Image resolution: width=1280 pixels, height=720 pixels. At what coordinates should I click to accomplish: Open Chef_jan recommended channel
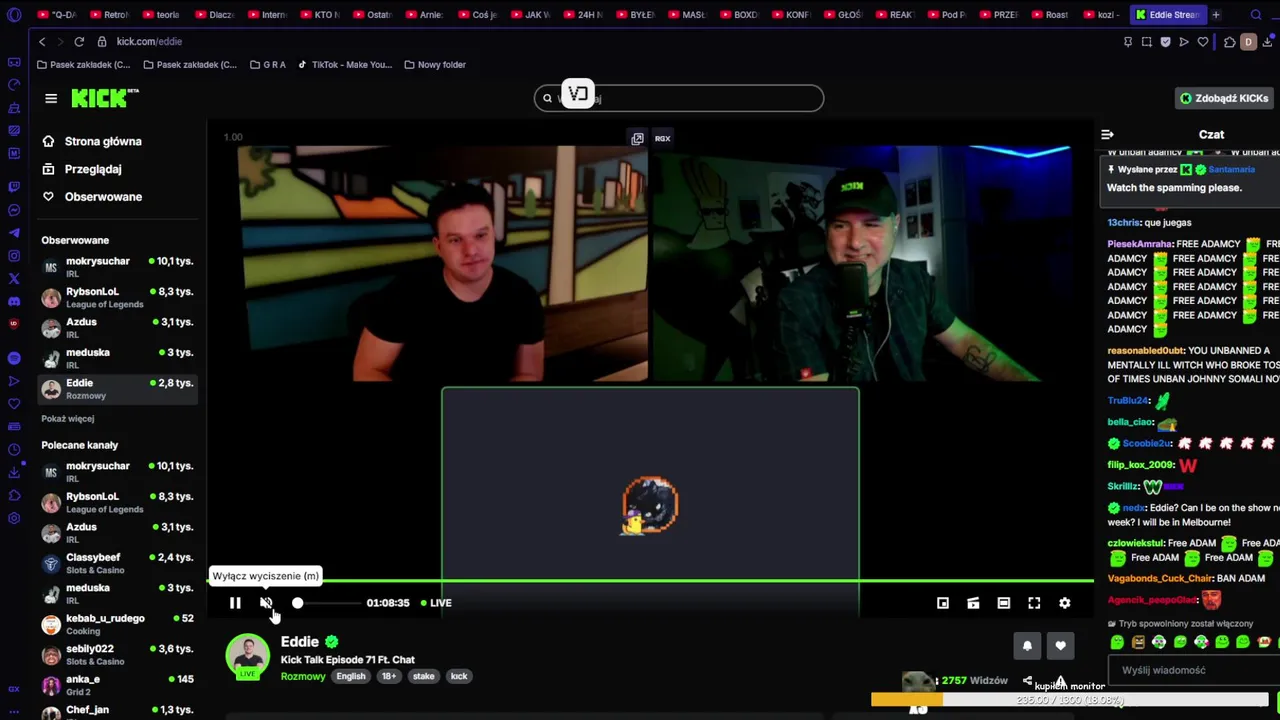118,711
